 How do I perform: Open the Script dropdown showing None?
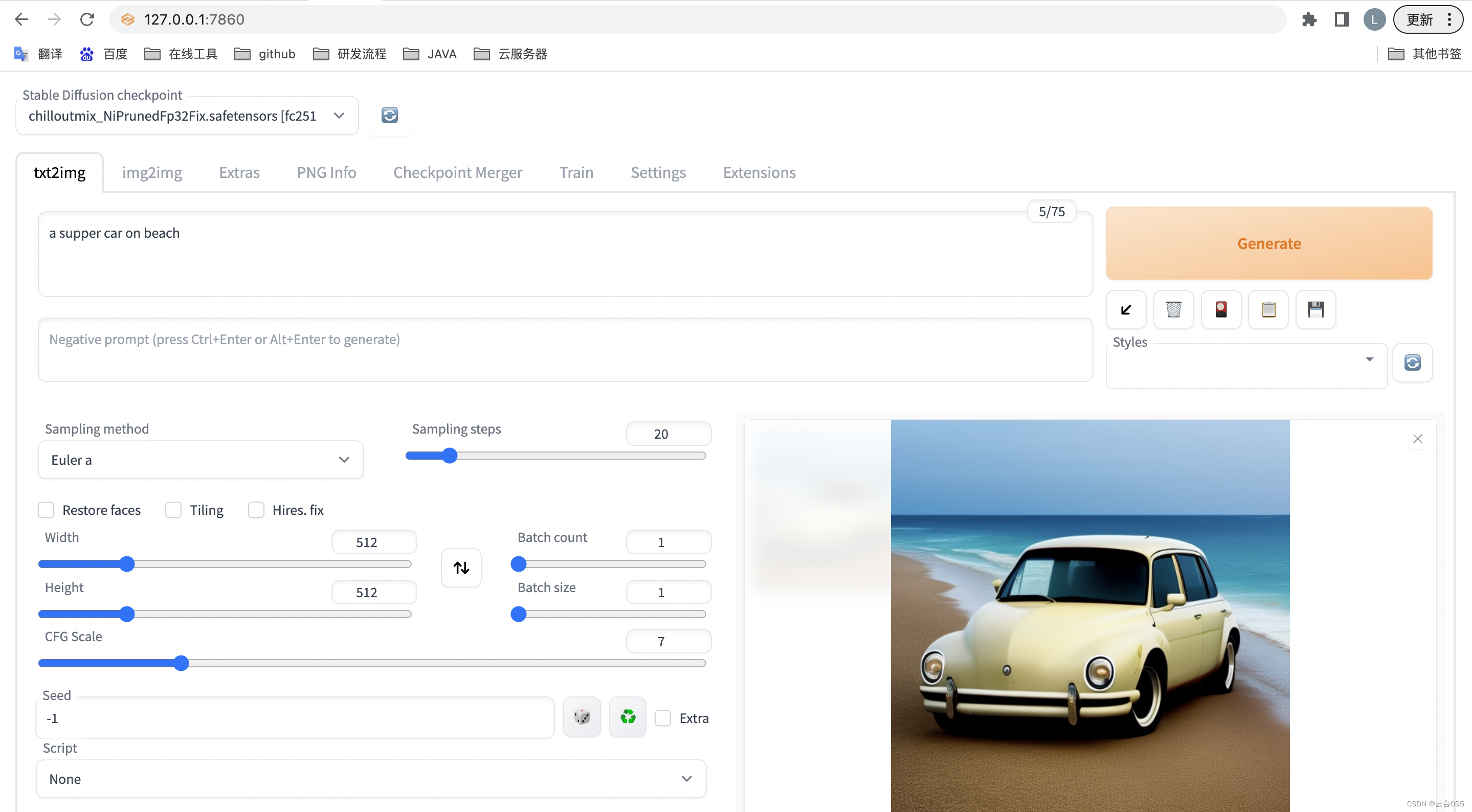click(x=371, y=779)
